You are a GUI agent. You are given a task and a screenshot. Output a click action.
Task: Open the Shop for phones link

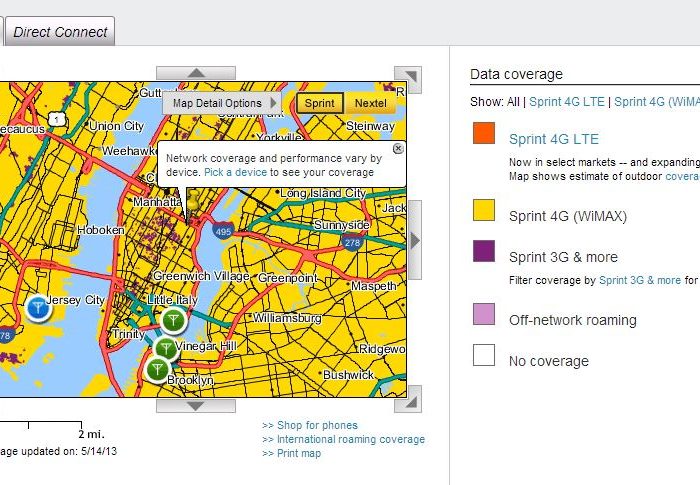tap(310, 425)
